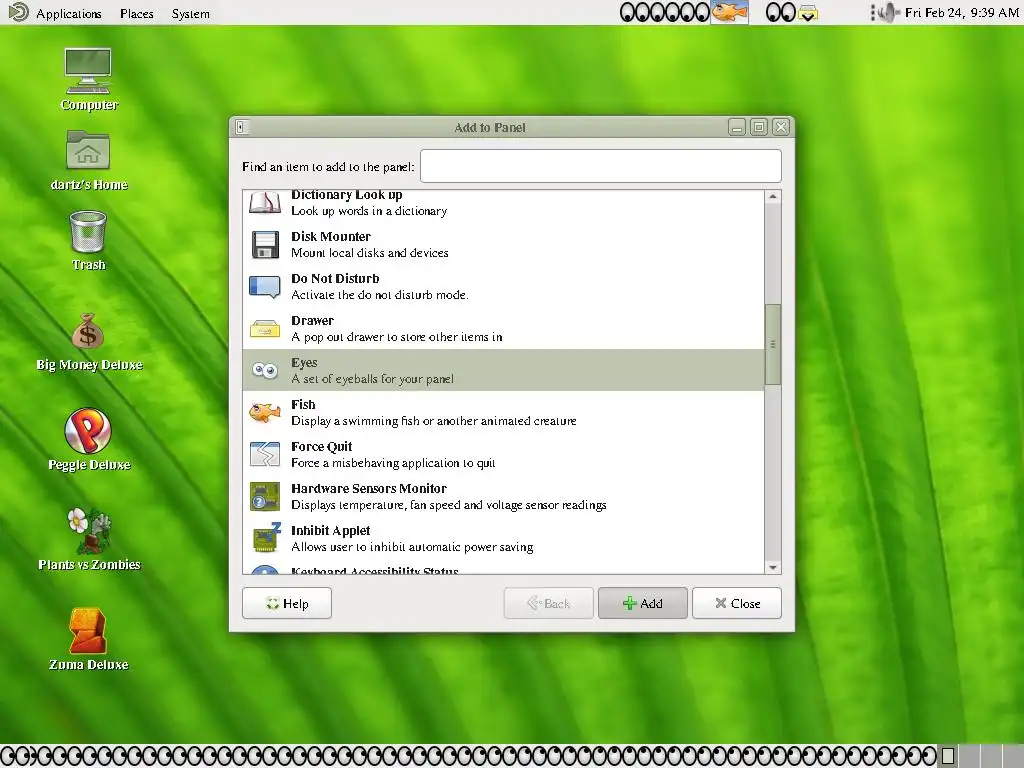Open the Places menu
The height and width of the screenshot is (768, 1024).
click(136, 13)
